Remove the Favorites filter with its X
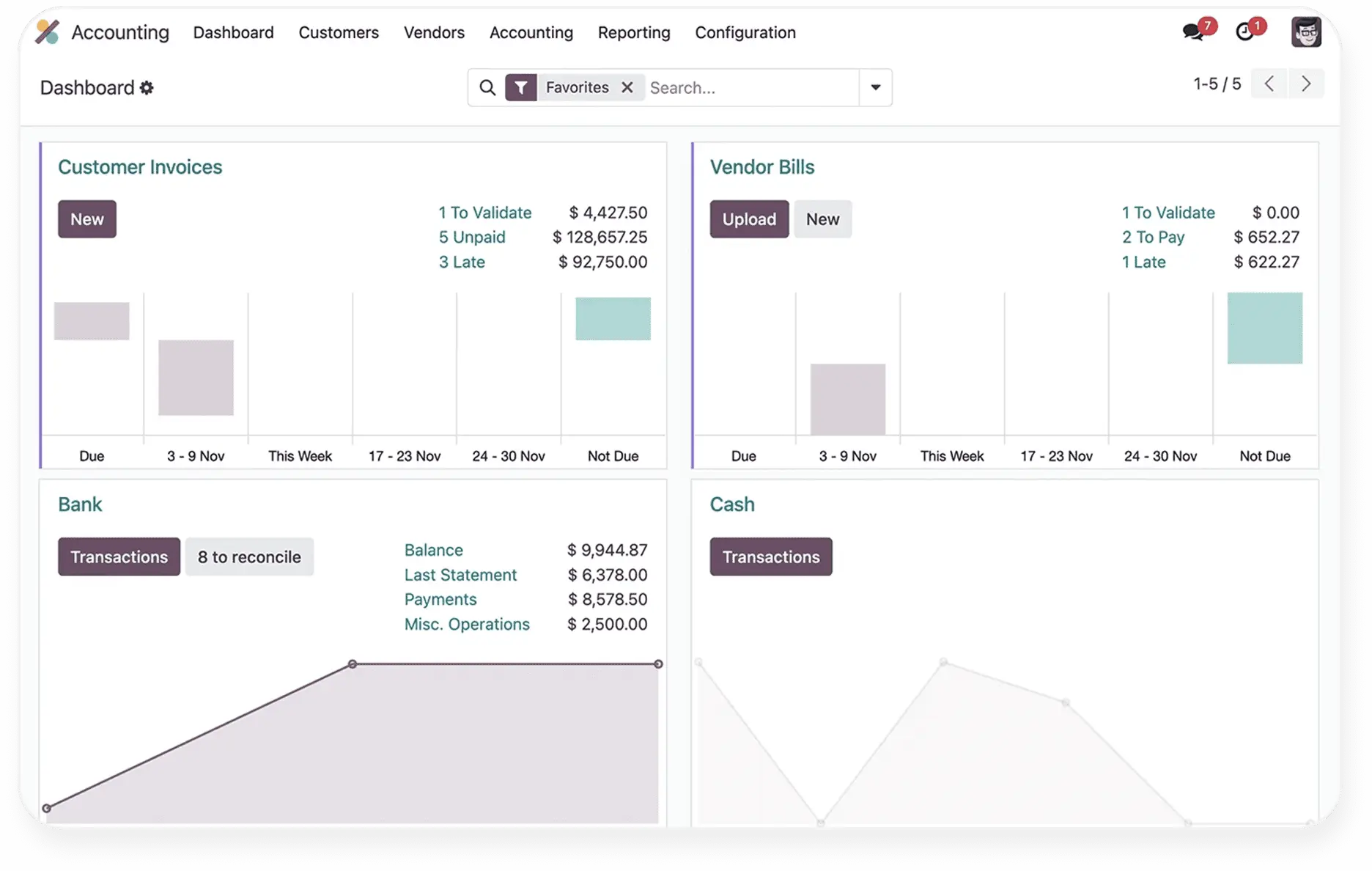 tap(627, 87)
